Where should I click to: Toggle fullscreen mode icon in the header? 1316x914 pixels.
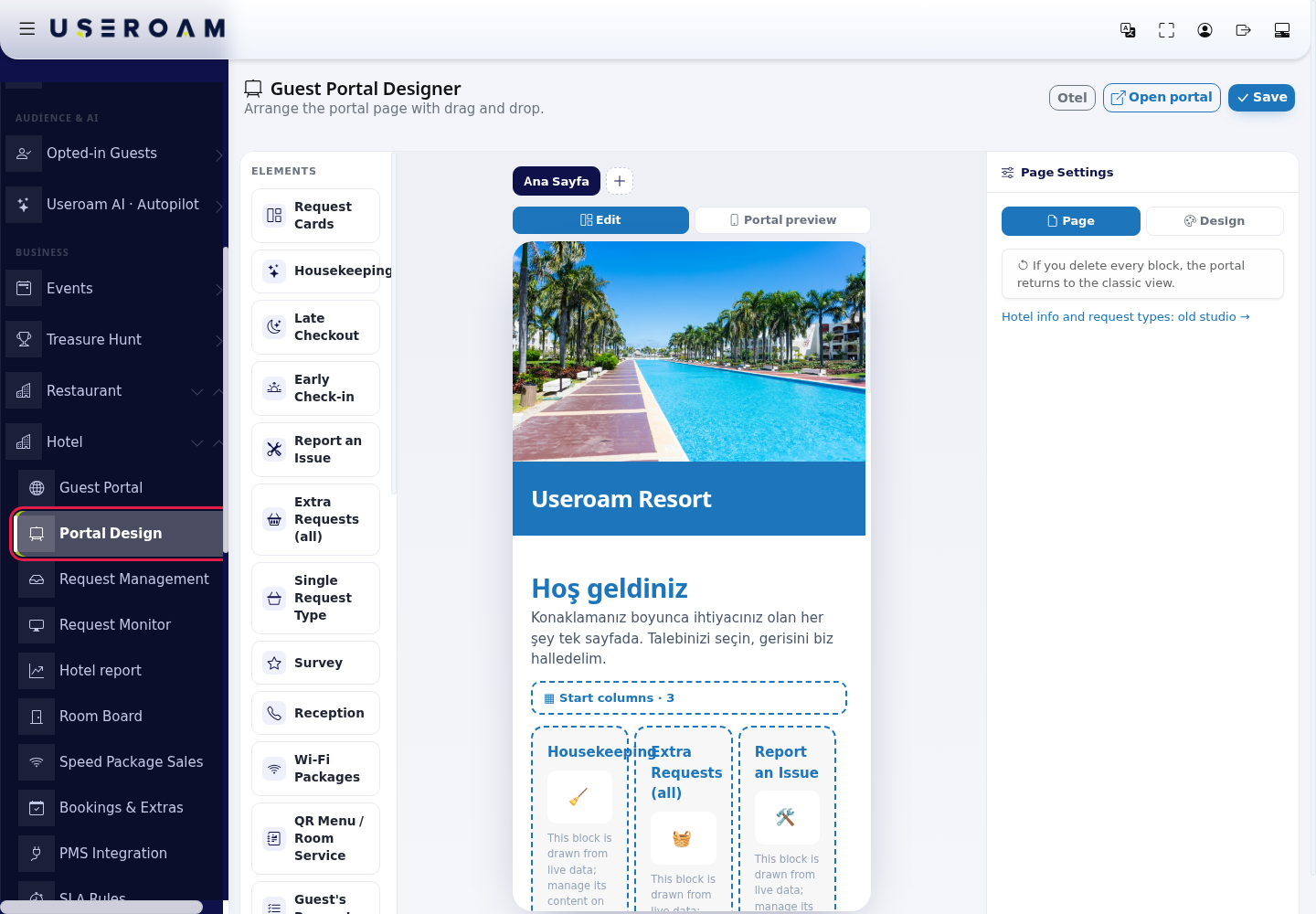1166,30
